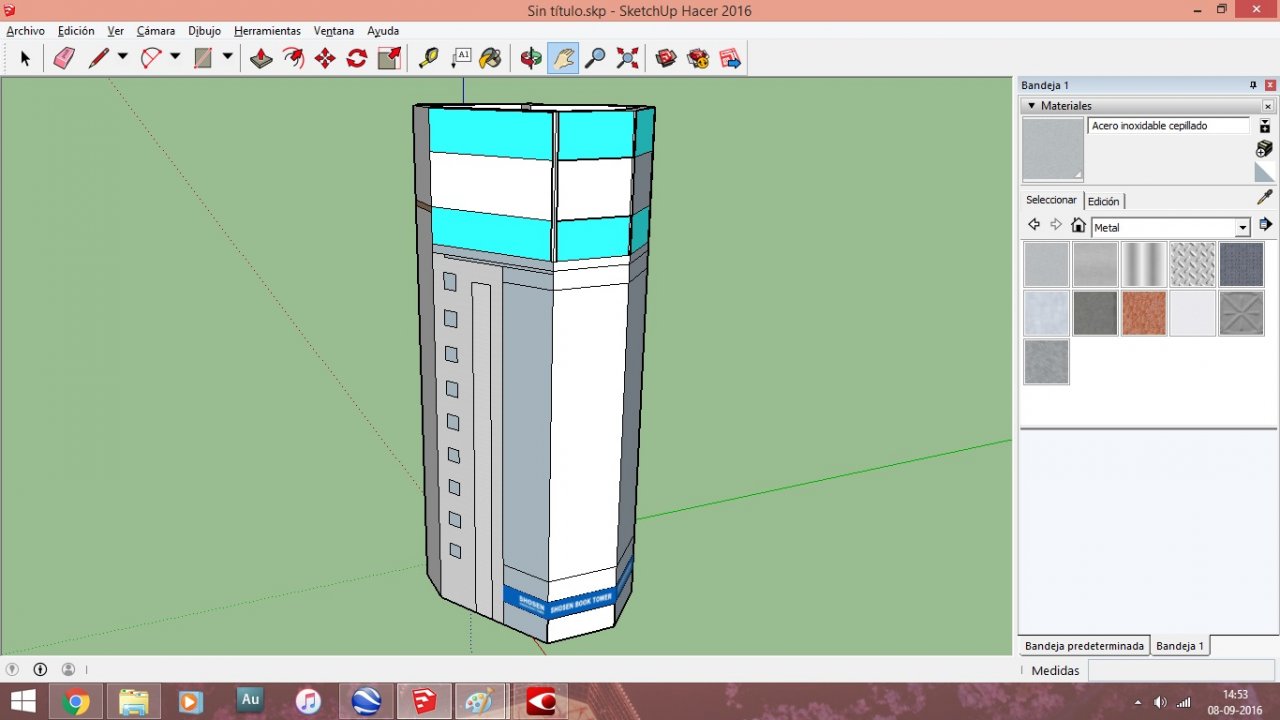Collapse the Materiales panel

[x=1032, y=106]
